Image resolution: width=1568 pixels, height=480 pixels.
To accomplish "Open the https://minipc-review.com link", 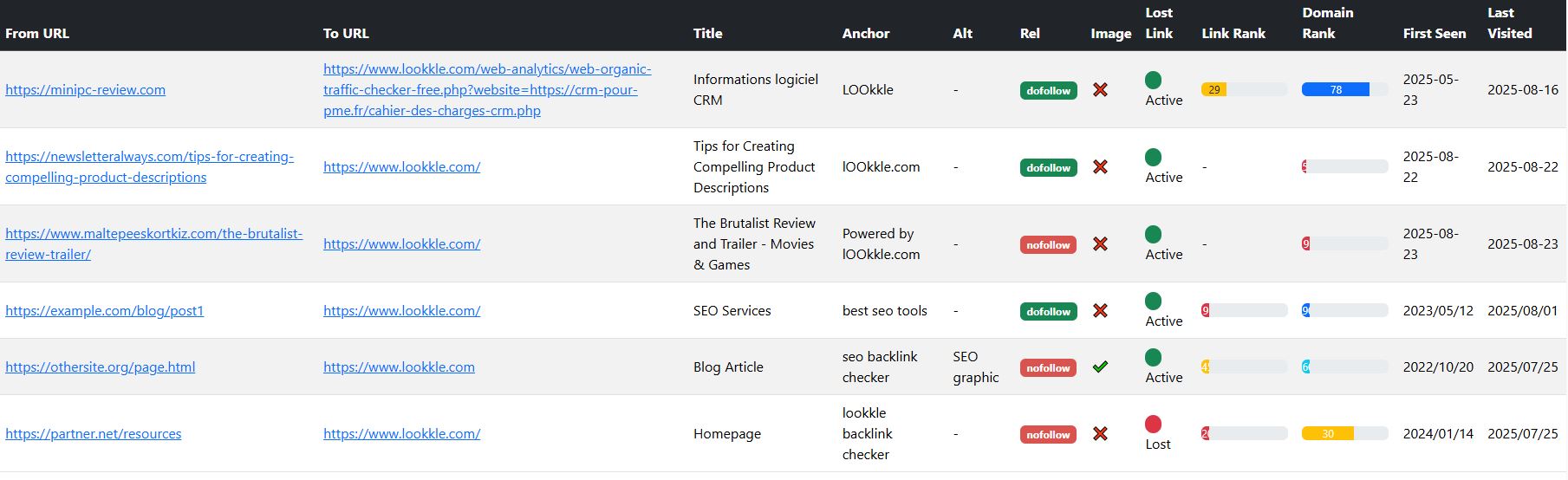I will [x=85, y=89].
